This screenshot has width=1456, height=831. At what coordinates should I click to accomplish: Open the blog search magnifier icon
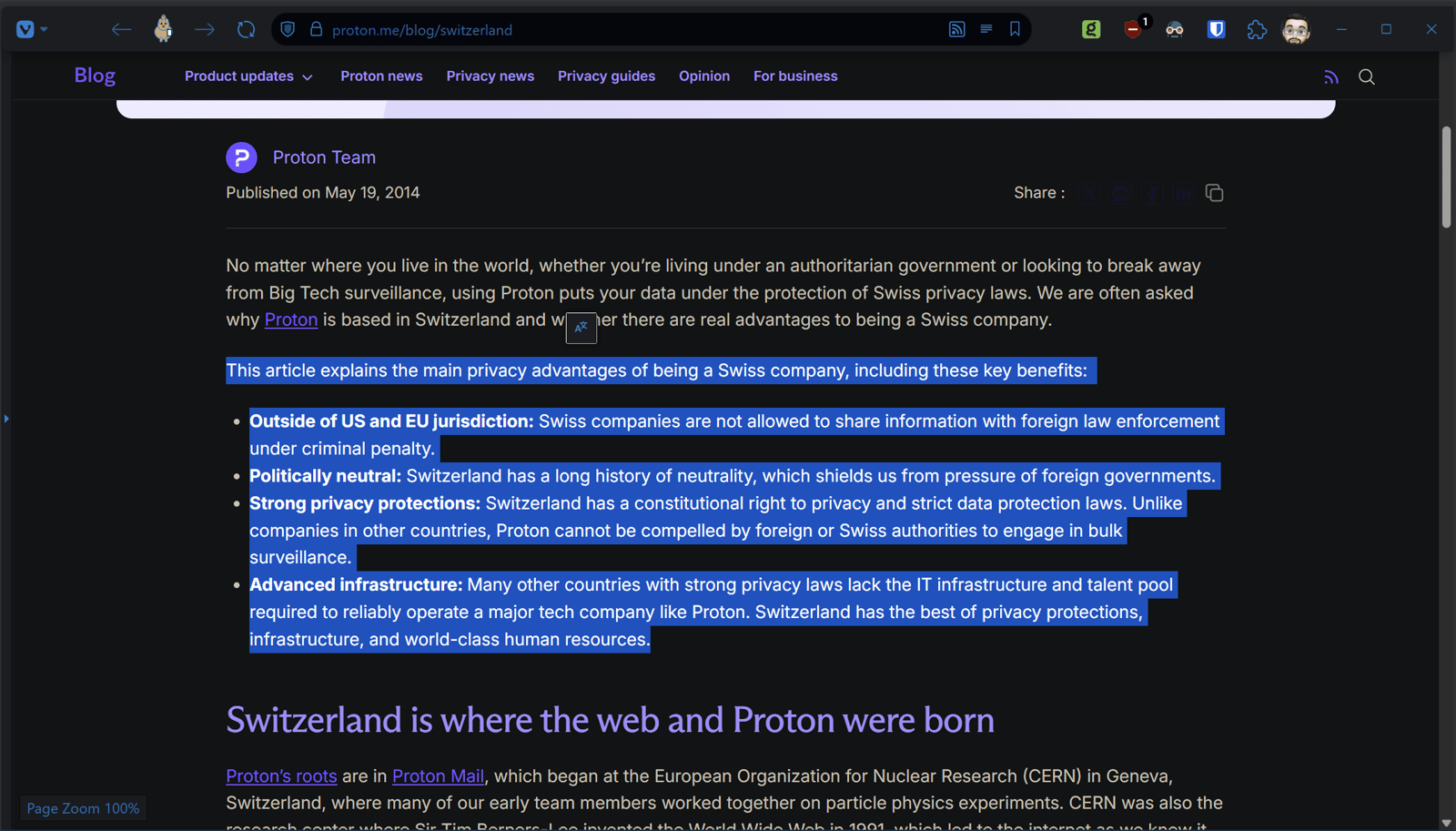[x=1366, y=77]
